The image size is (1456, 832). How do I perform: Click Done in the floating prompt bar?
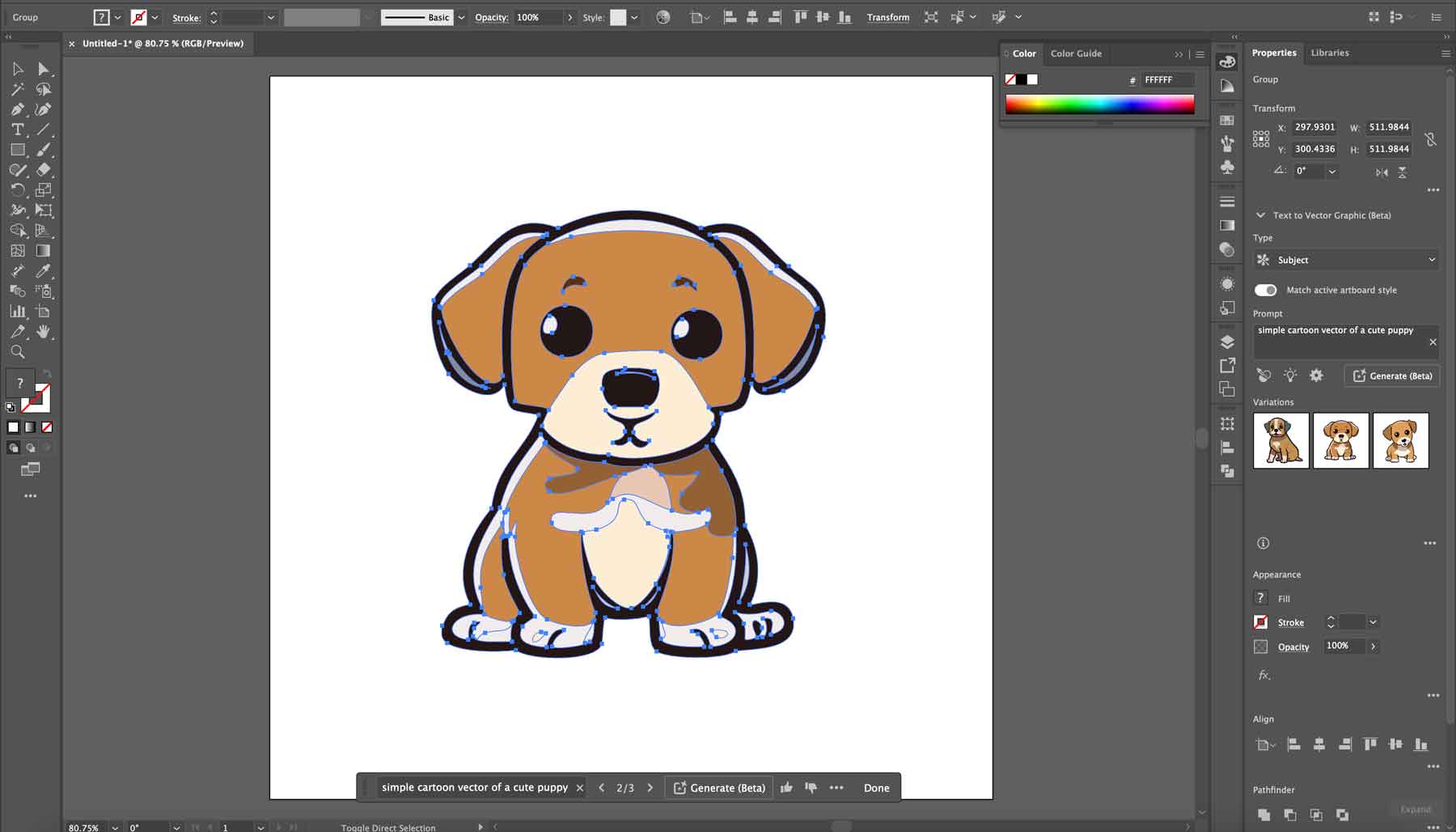(876, 787)
